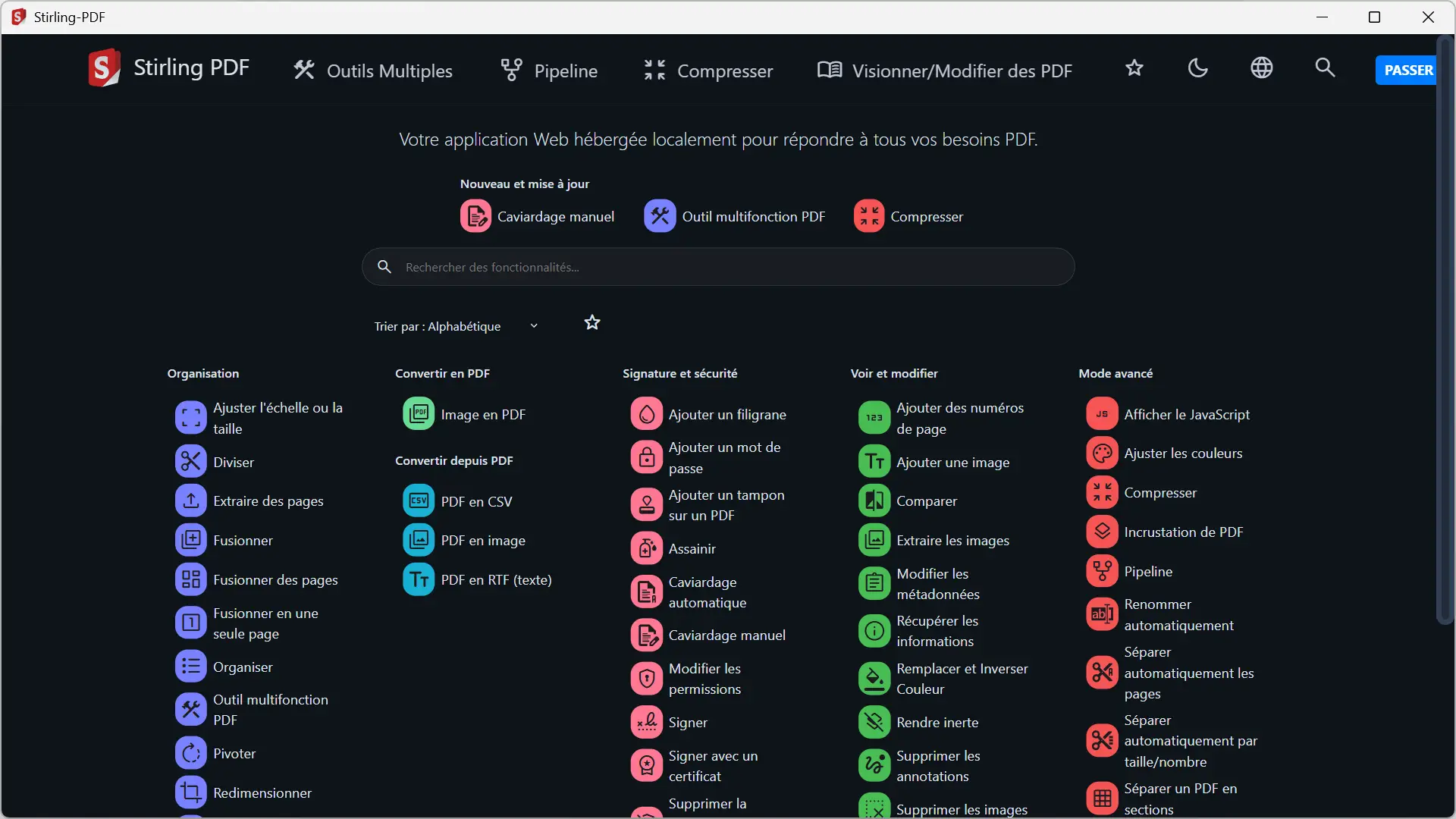Click the navbar search magnifier icon

[1325, 68]
